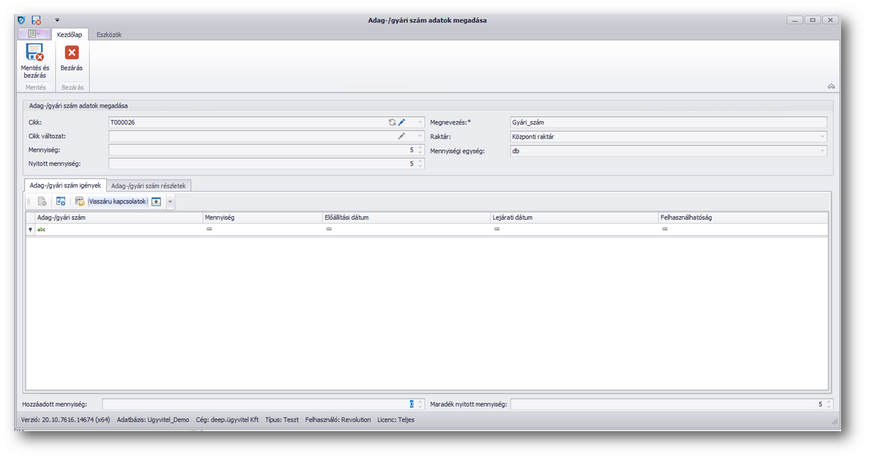
Task: Click the Mentés és bezárás ribbon icon
Action: [x=34, y=52]
